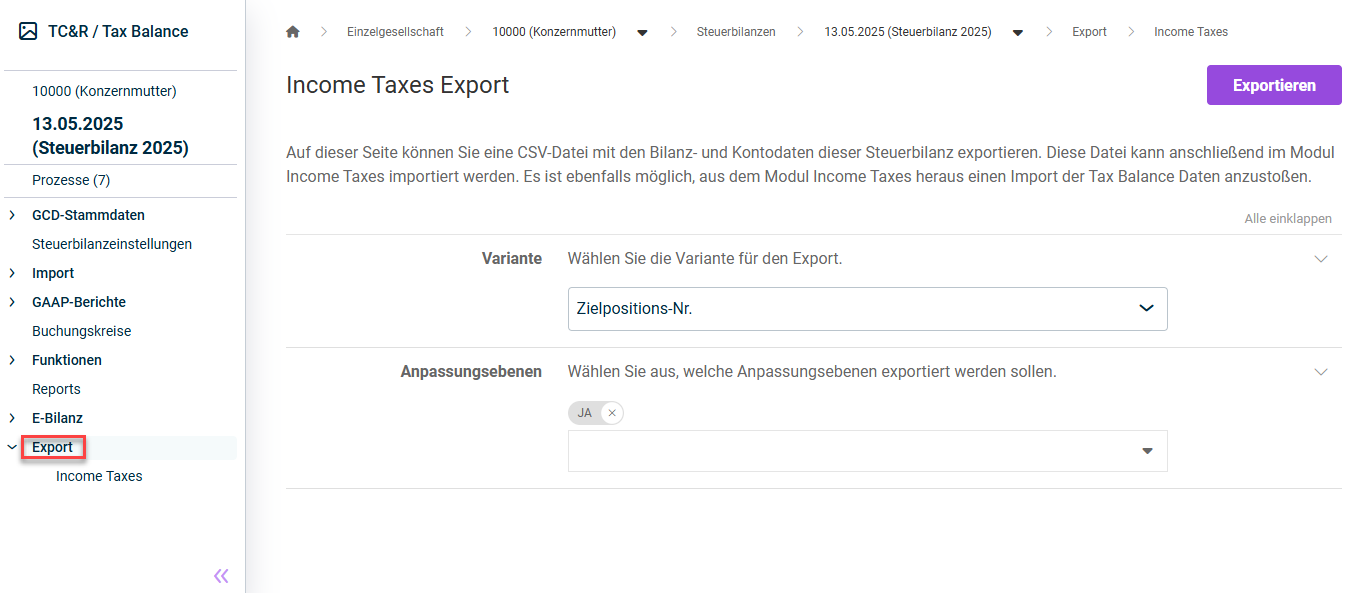
Task: Open the 13.05.2025 (Steuerbilanz 2025) breadcrumb dropdown arrow
Action: [1018, 33]
